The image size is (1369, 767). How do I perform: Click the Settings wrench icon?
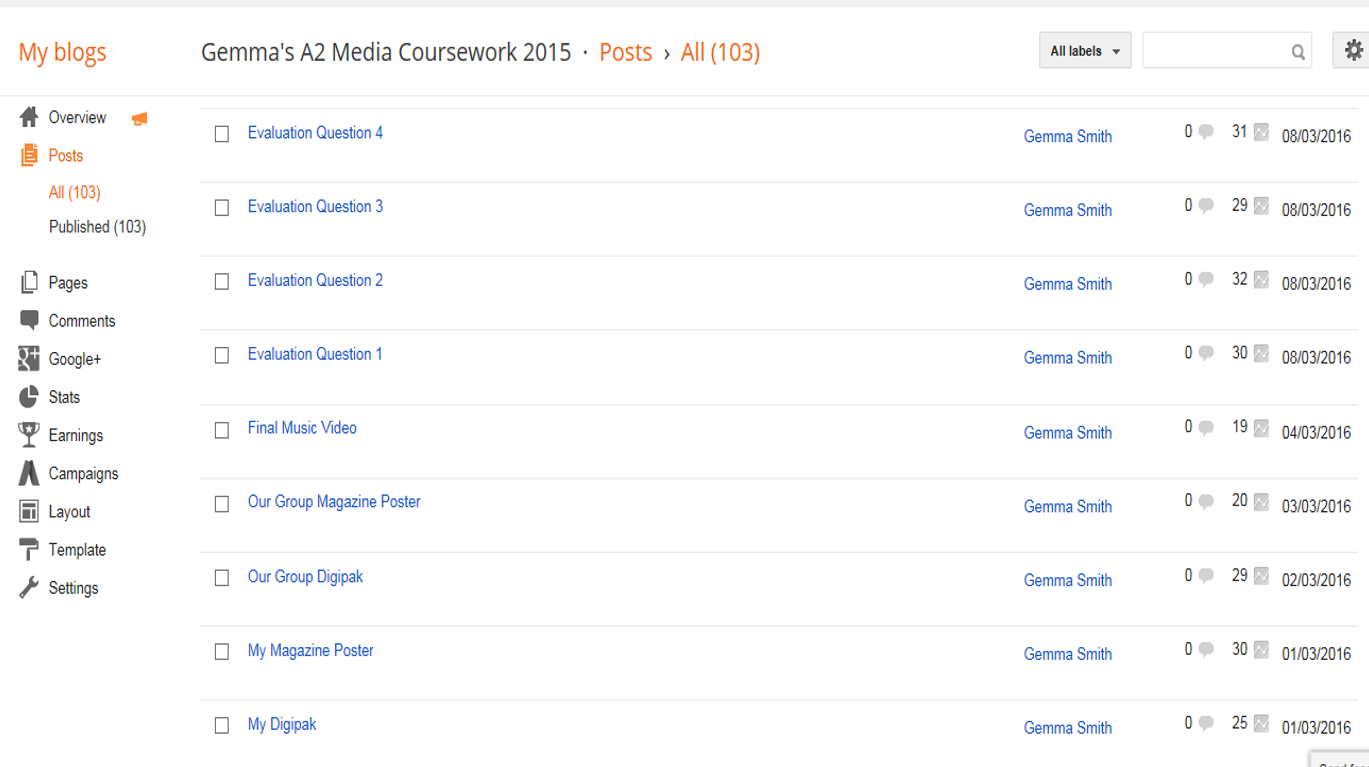29,588
